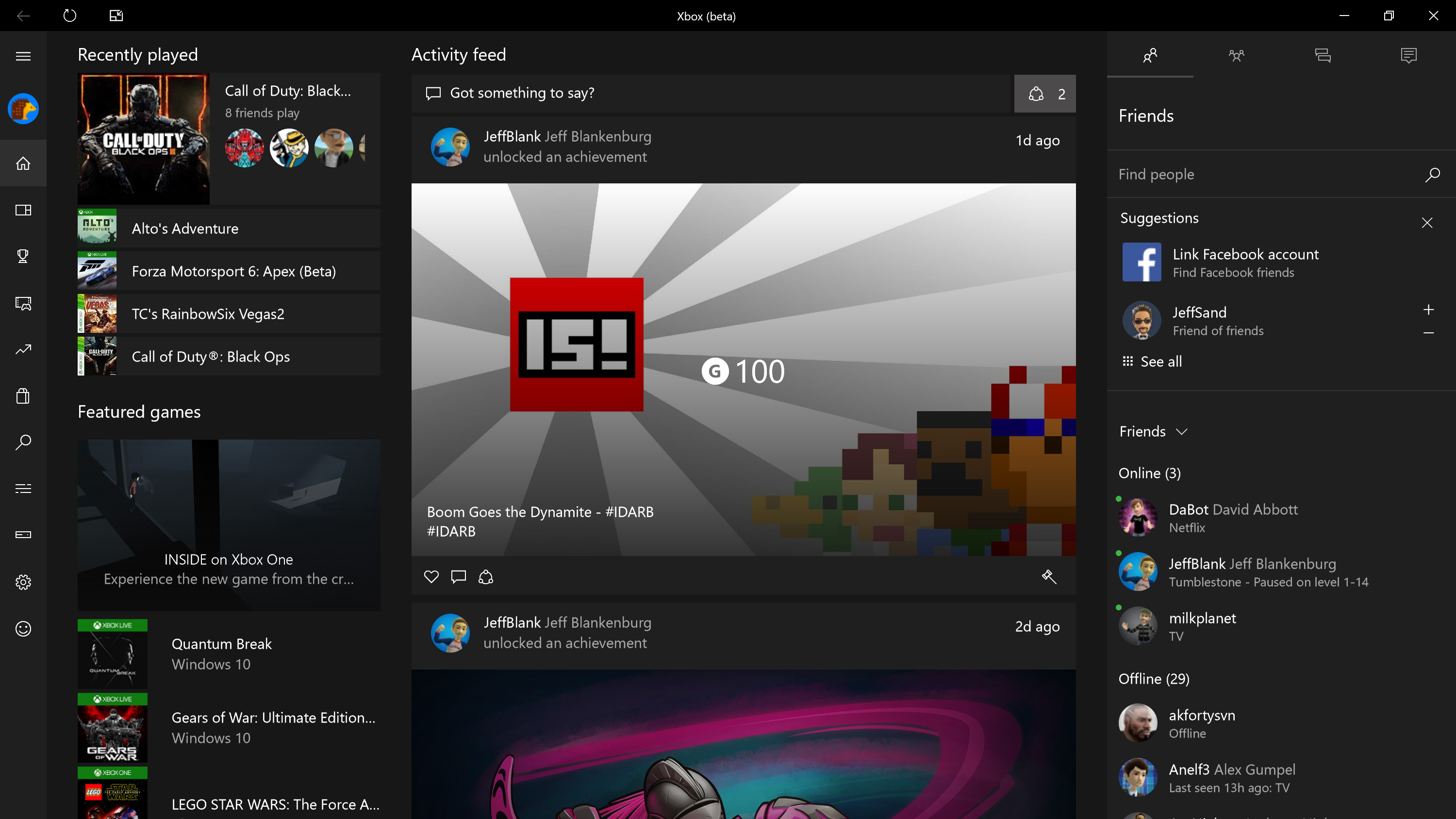
Task: Open the IDARB achievement image
Action: coord(743,369)
